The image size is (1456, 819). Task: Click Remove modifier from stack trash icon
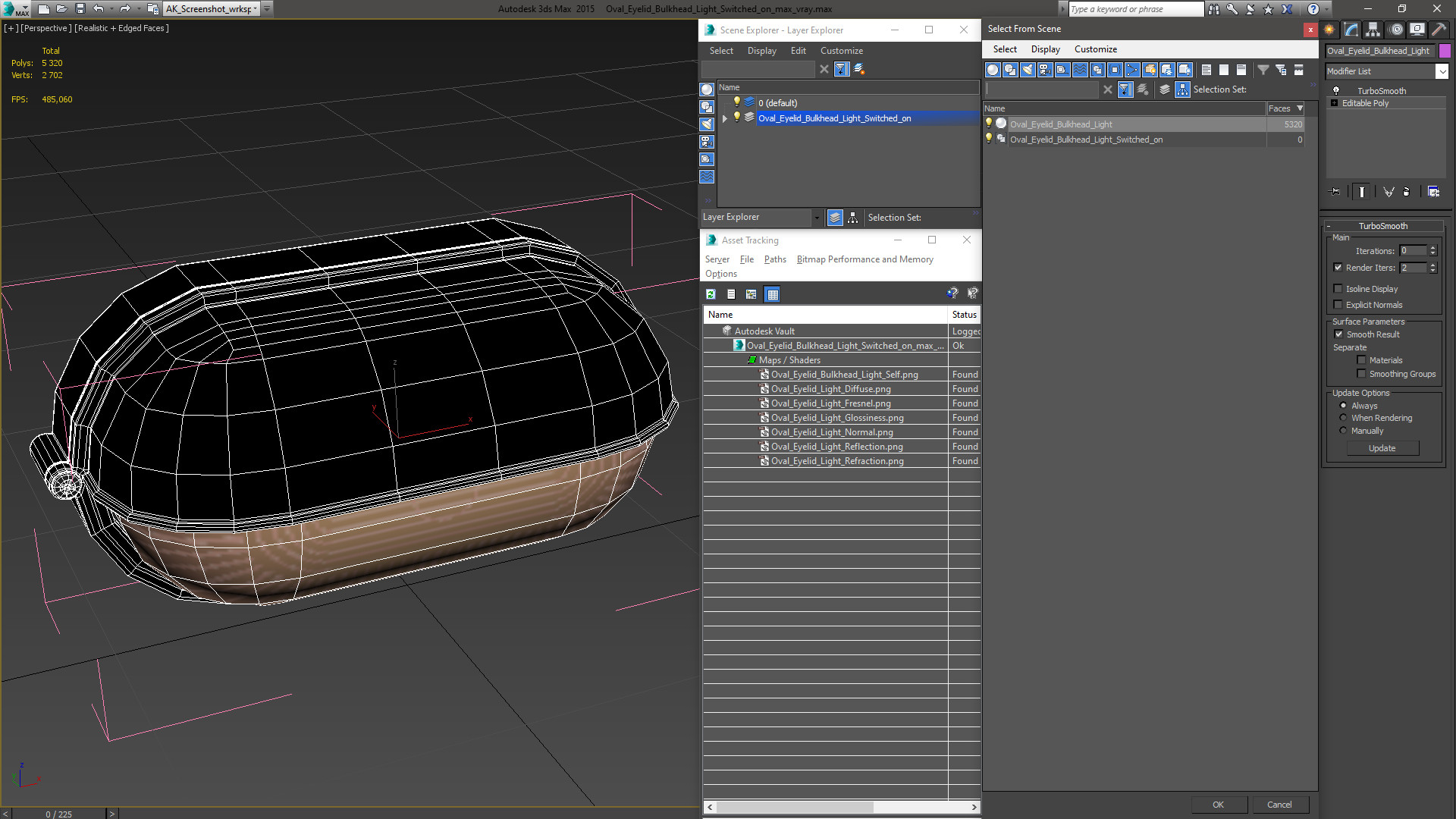(x=1406, y=192)
